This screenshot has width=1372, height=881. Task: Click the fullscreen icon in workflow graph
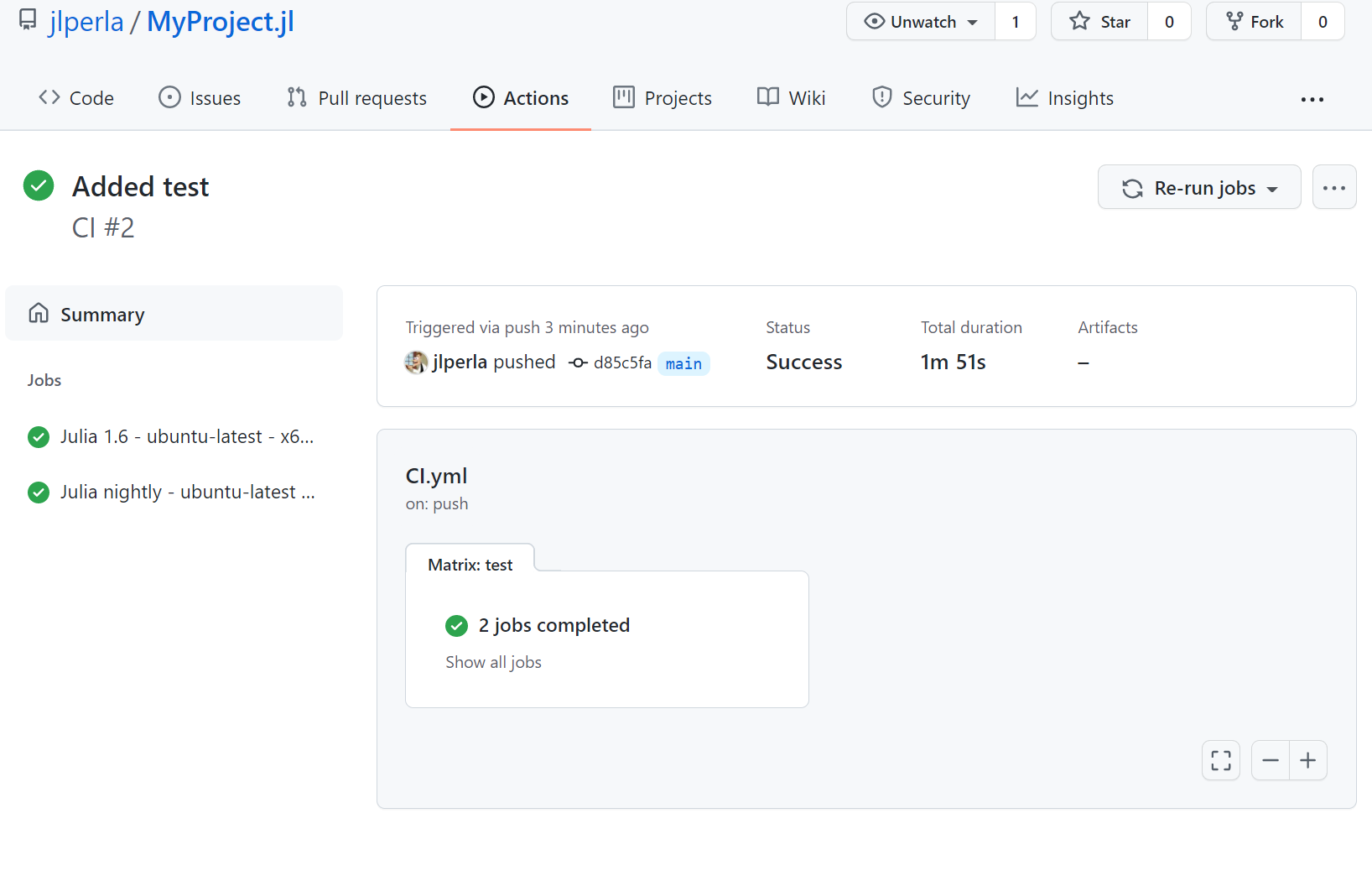[1220, 760]
